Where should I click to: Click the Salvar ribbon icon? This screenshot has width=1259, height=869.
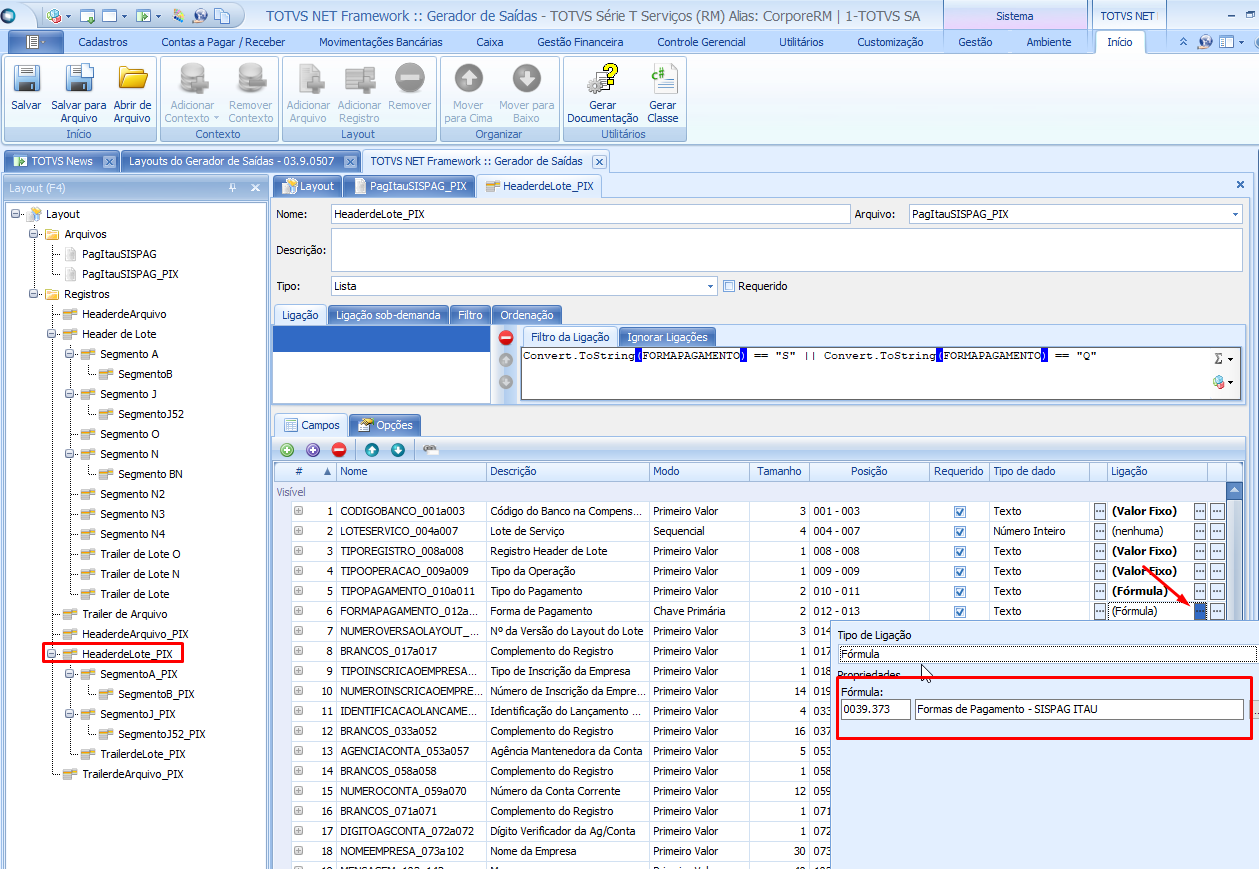26,79
